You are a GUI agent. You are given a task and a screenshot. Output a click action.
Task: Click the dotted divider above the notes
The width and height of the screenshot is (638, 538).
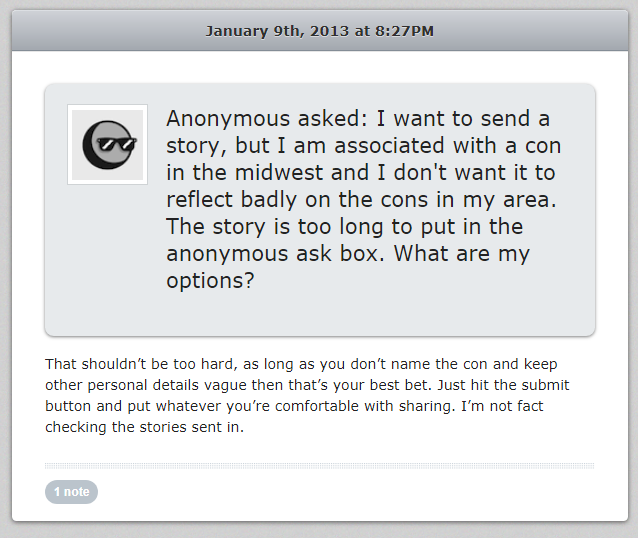click(319, 466)
